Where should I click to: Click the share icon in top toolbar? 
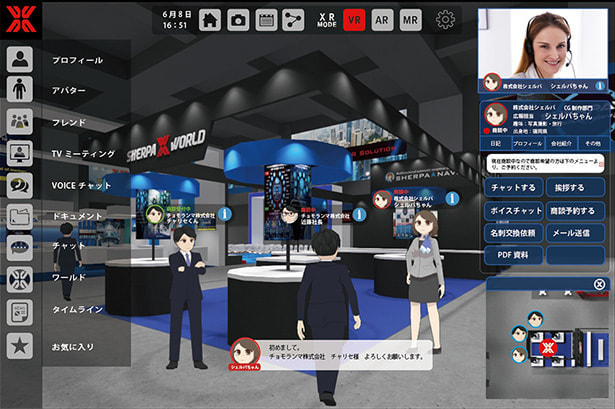(293, 19)
